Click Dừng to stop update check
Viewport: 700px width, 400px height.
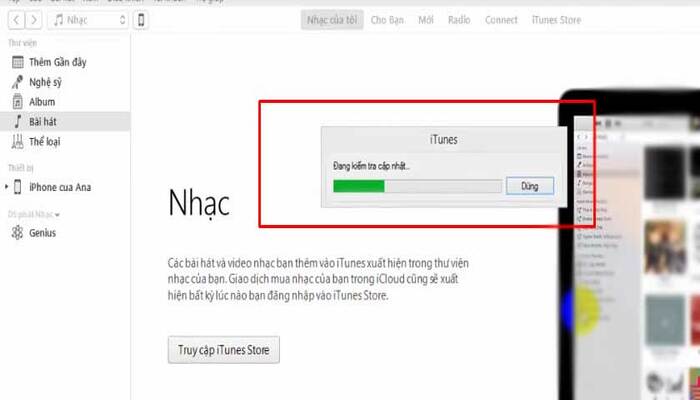(x=530, y=186)
